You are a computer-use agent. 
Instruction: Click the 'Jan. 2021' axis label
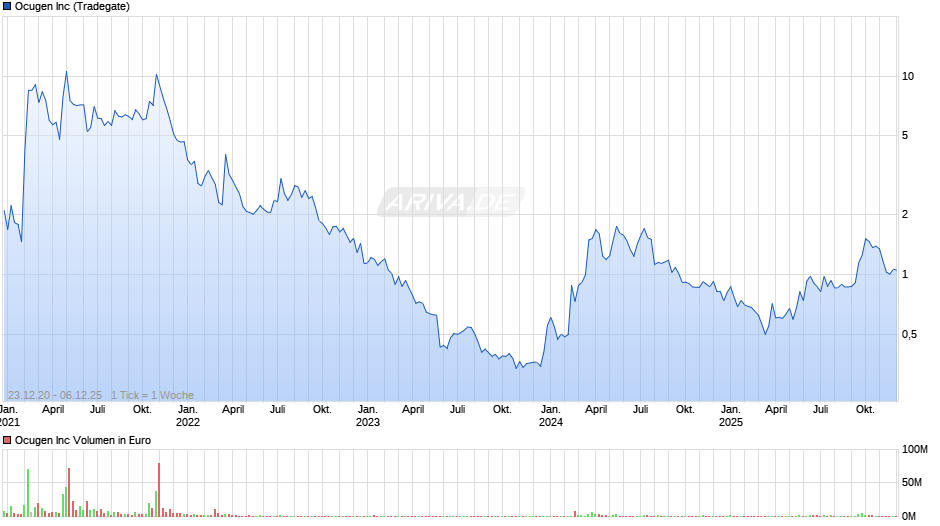[x=10, y=416]
